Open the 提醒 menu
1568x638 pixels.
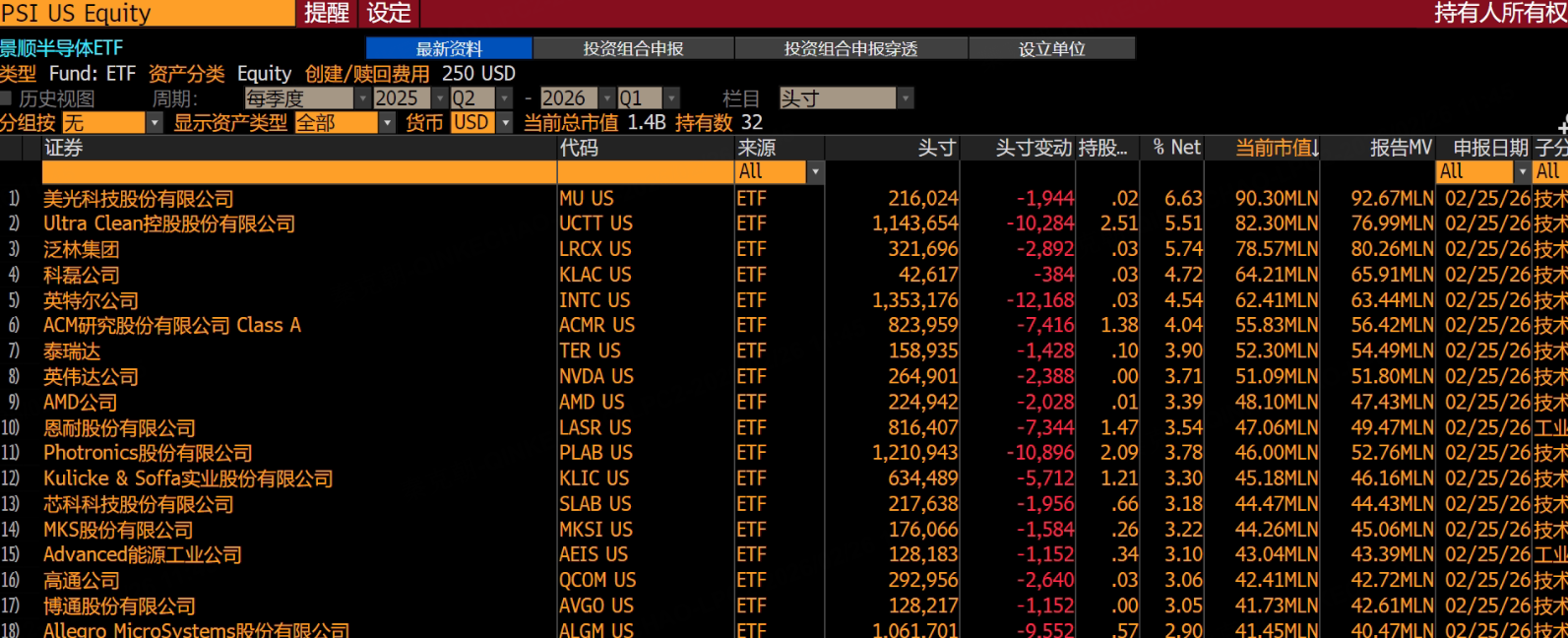(x=327, y=13)
